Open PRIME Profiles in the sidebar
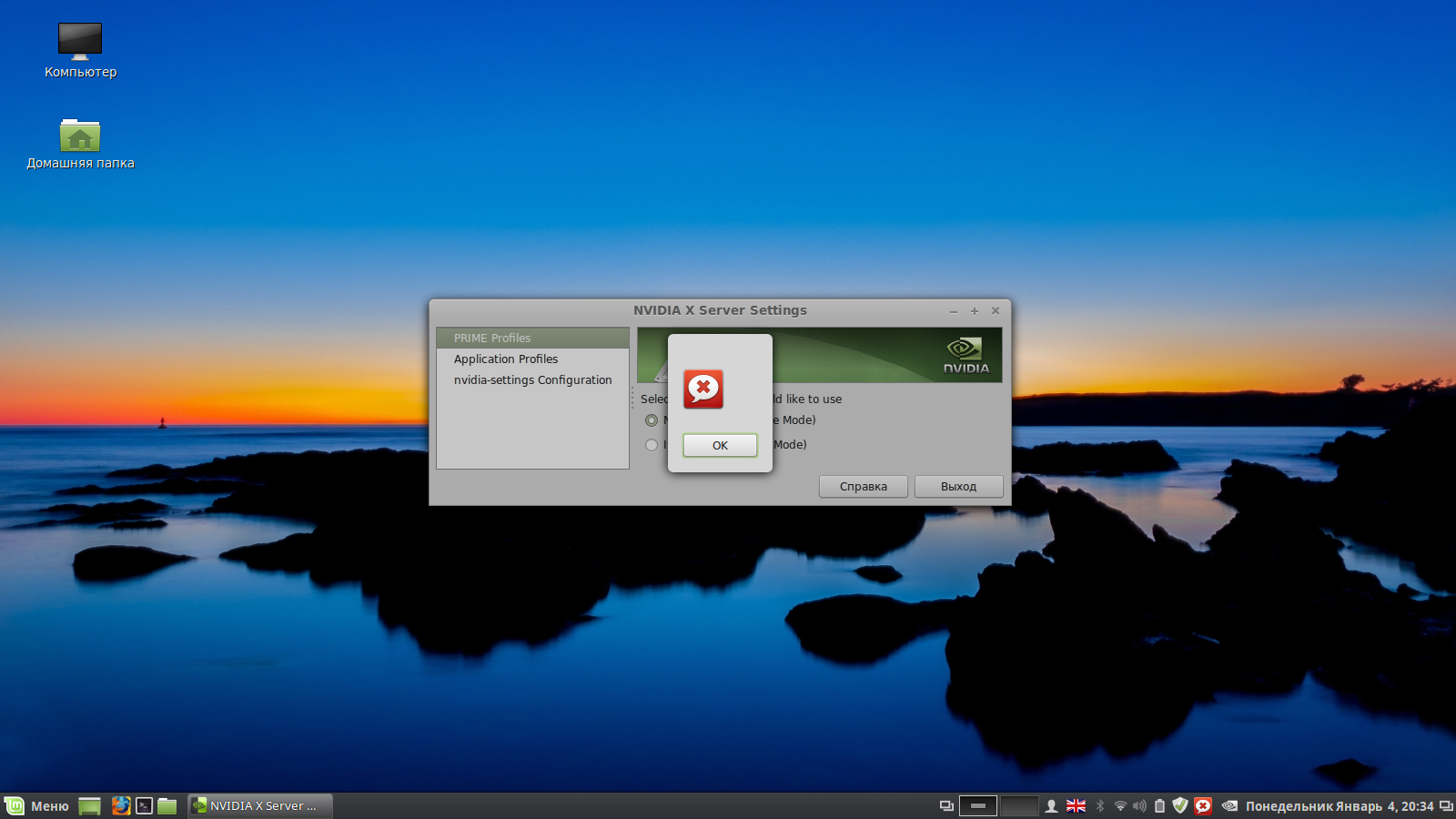1456x819 pixels. point(492,338)
